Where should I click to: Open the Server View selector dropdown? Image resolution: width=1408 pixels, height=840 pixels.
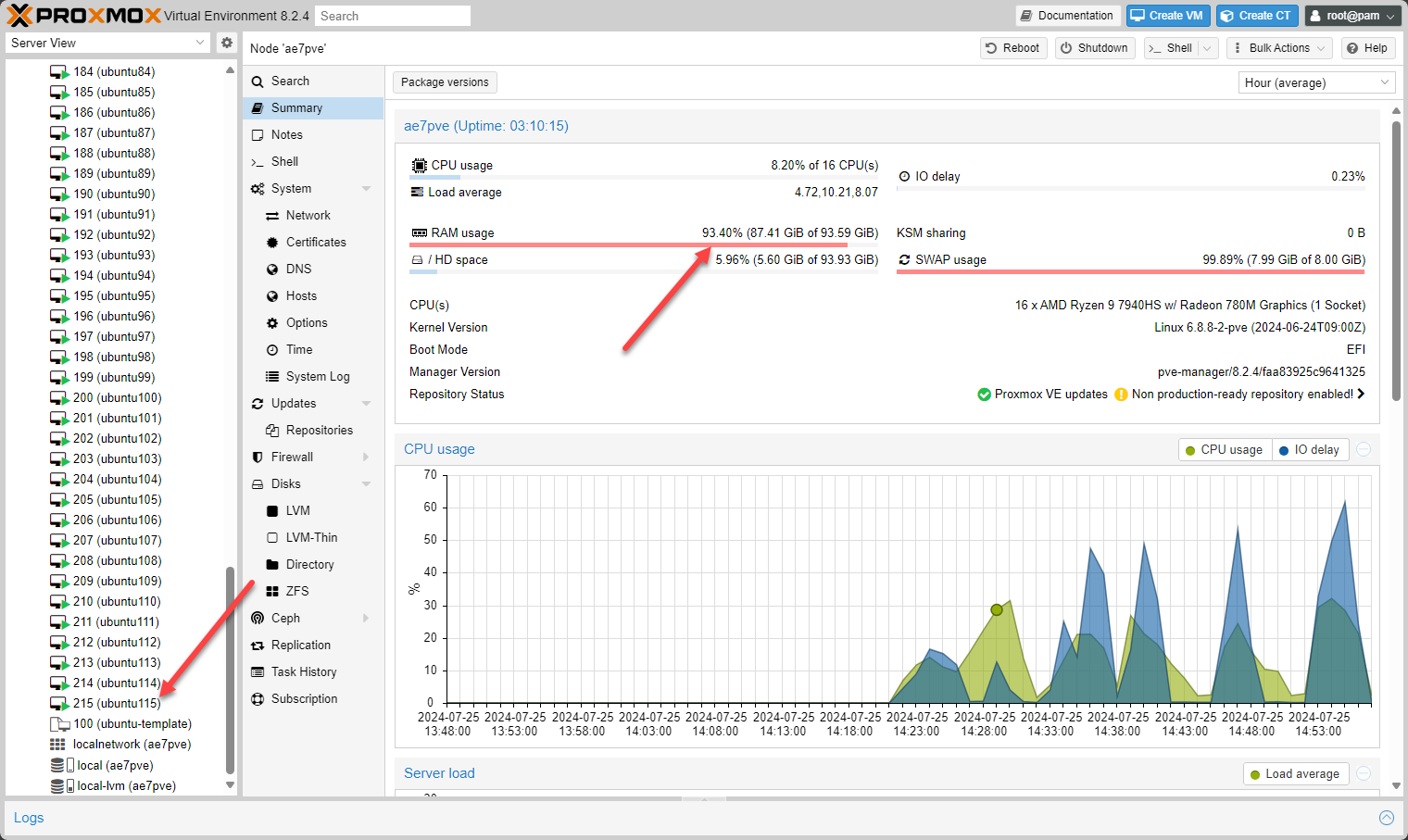click(108, 43)
